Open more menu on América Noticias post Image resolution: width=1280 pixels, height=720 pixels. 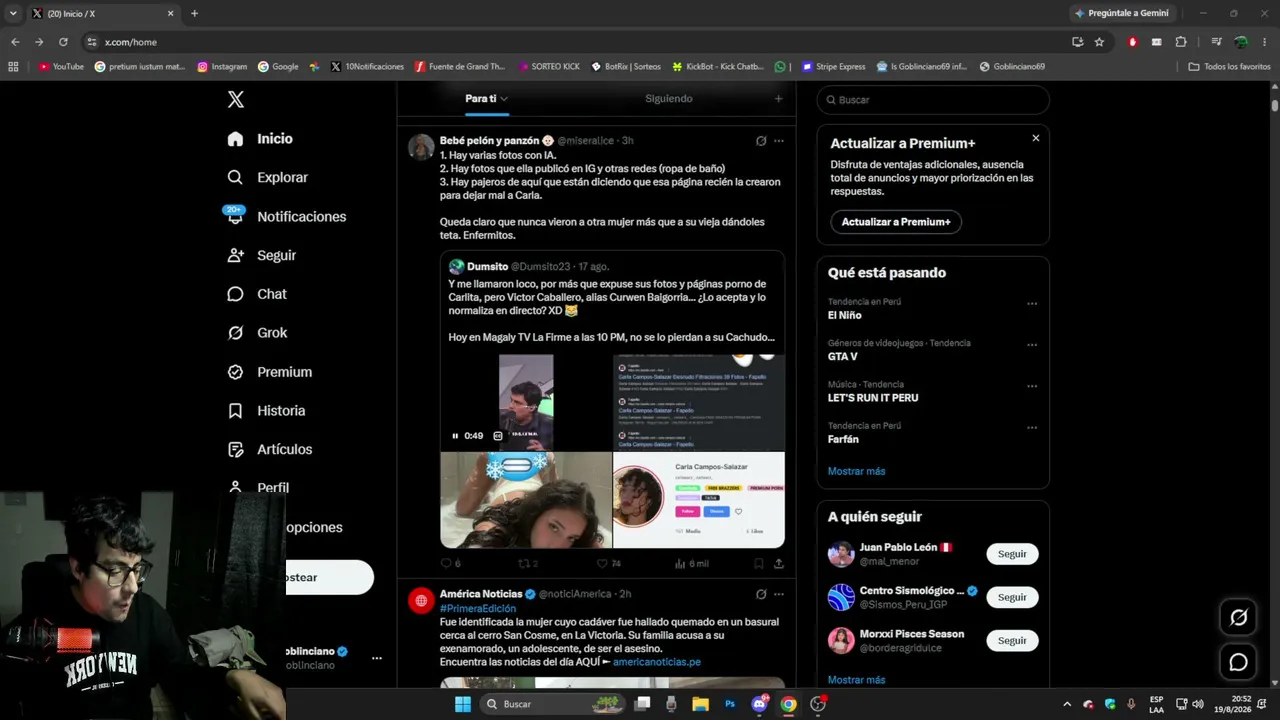(779, 594)
